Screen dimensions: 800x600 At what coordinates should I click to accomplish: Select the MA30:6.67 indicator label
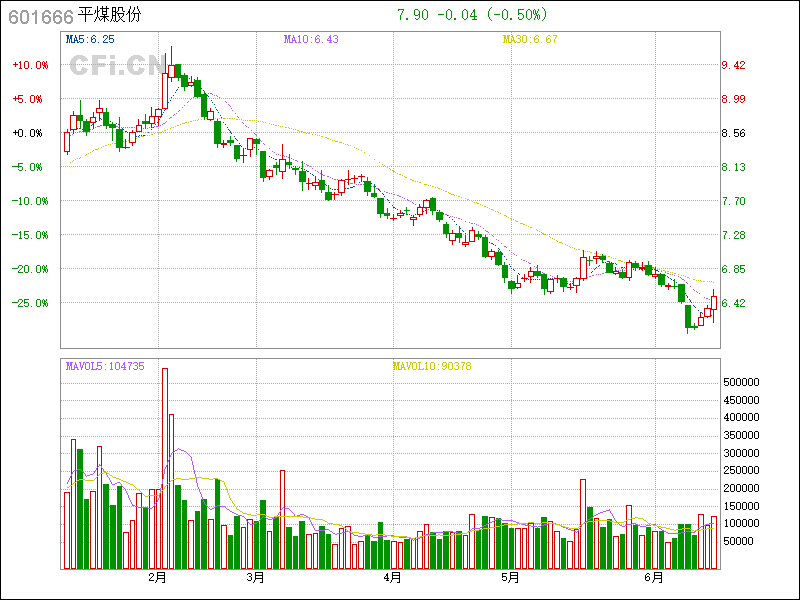coord(529,39)
